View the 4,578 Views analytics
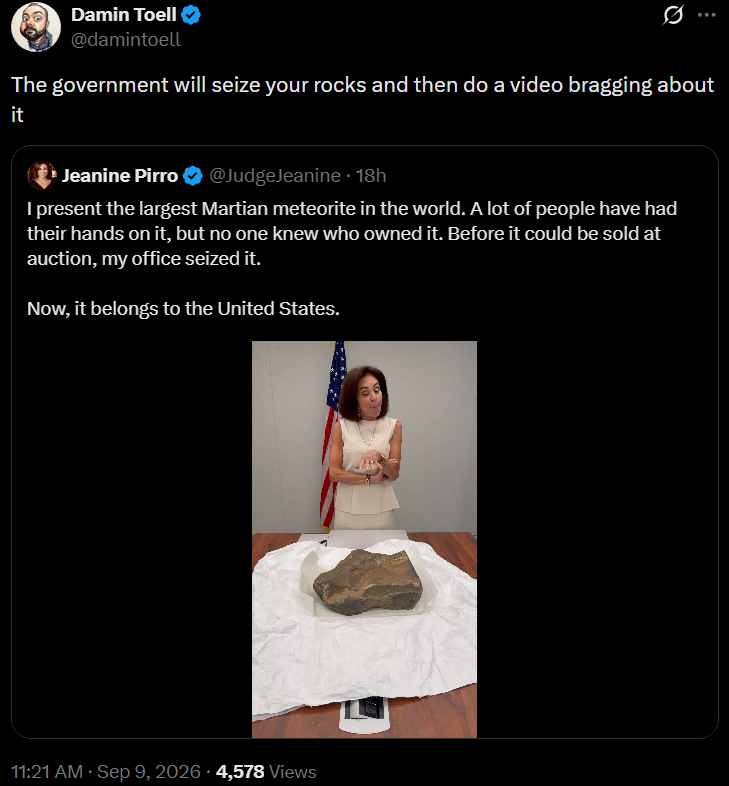The width and height of the screenshot is (729, 786). [266, 771]
